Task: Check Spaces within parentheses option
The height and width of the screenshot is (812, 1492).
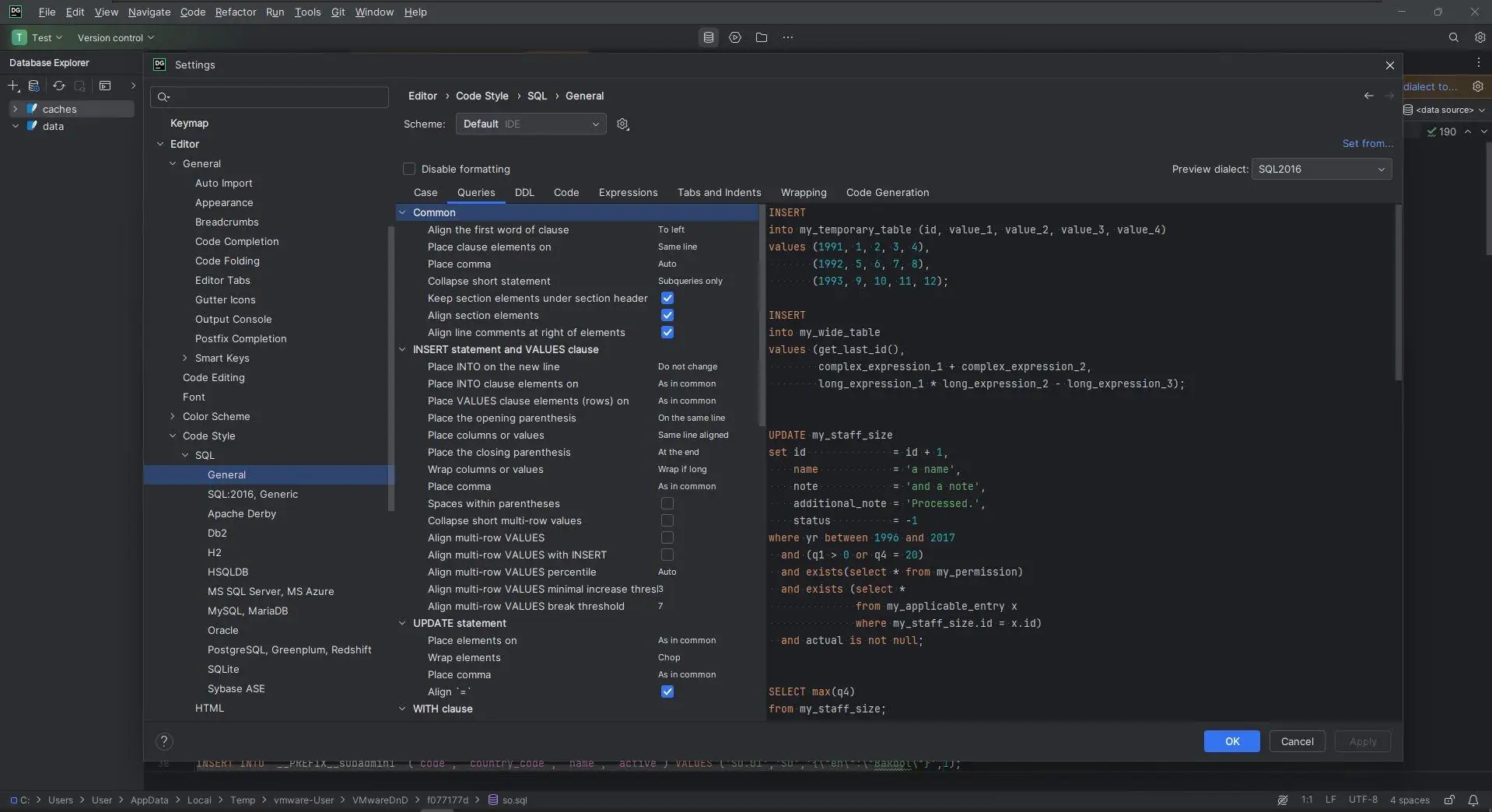Action: tap(667, 503)
